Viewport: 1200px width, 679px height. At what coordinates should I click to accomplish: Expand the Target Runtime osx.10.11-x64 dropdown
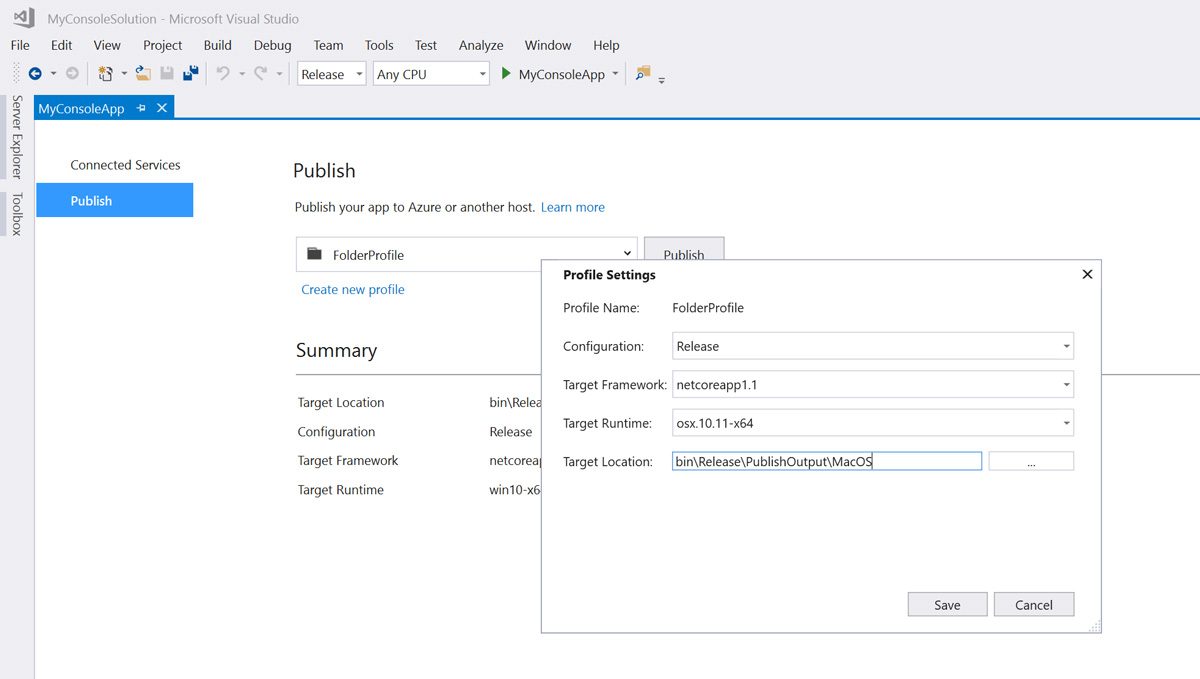pyautogui.click(x=1066, y=423)
